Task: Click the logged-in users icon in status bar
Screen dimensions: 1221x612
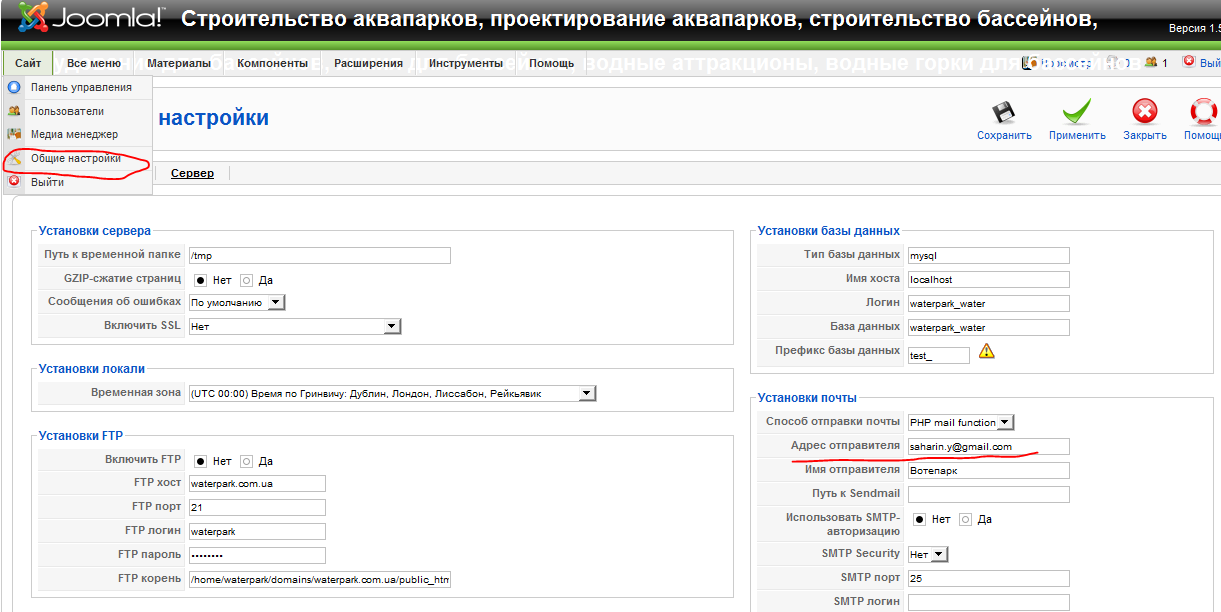Action: coord(1151,62)
